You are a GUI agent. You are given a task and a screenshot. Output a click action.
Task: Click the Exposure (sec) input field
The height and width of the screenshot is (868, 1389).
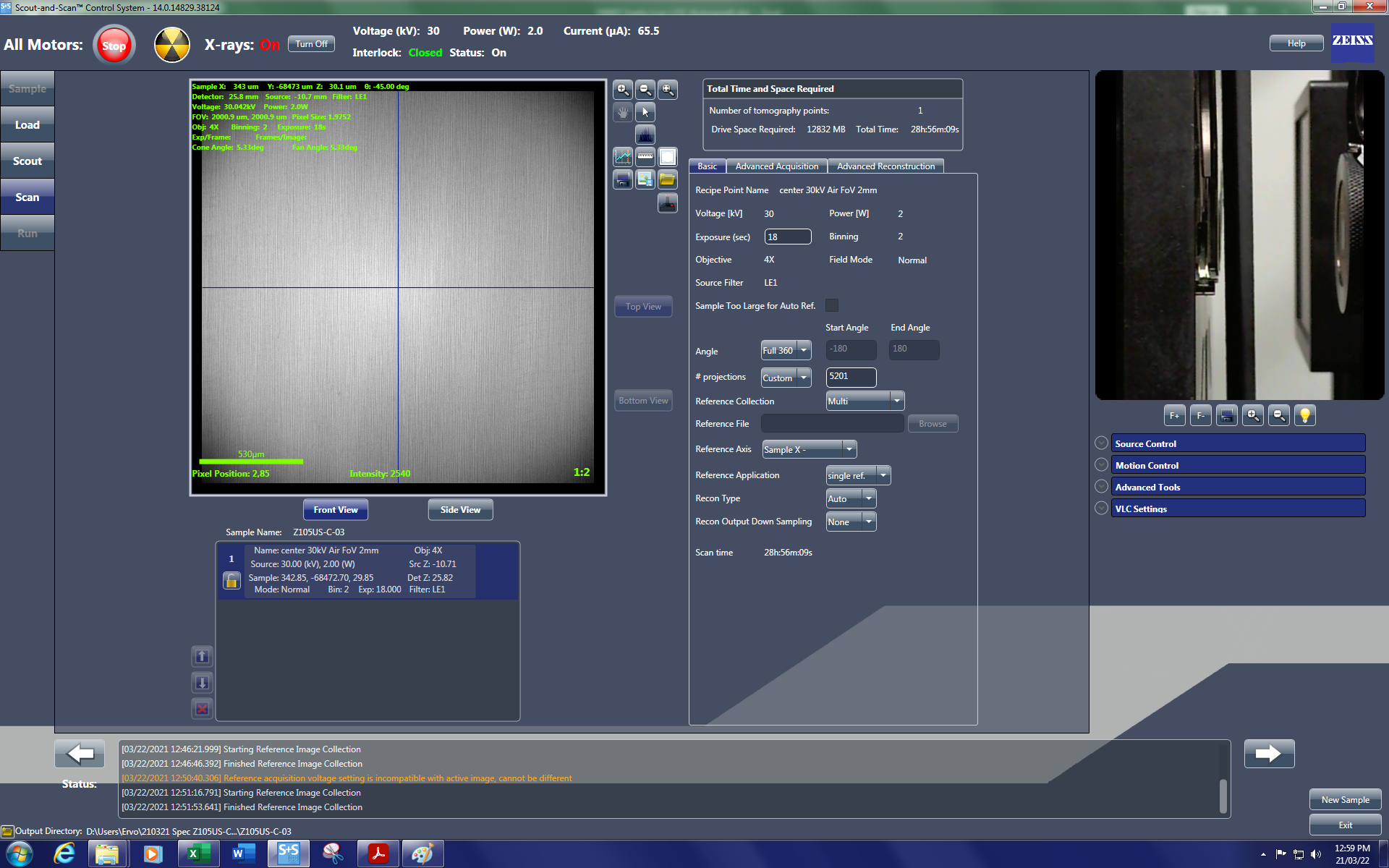click(x=787, y=237)
